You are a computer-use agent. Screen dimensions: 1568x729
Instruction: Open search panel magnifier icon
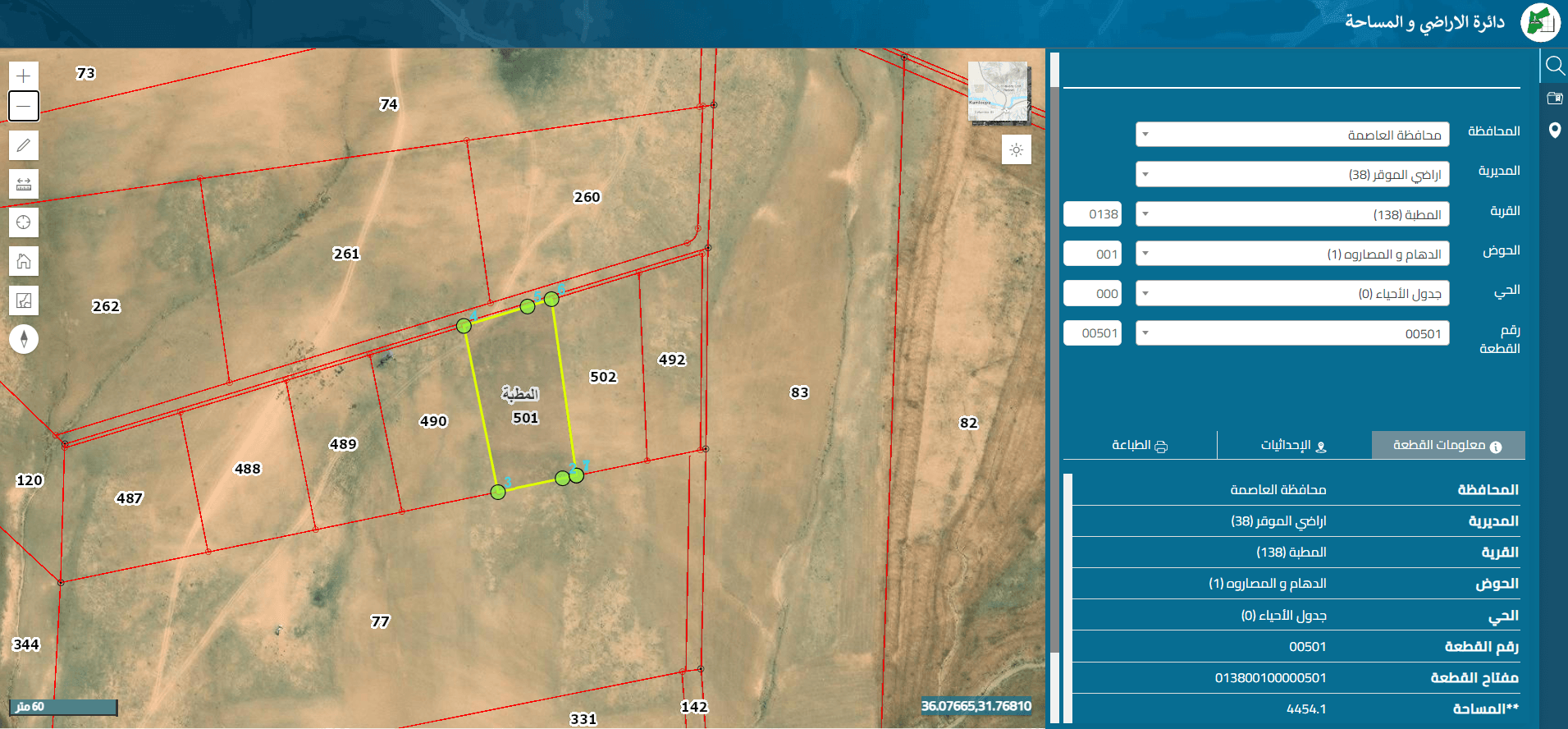[x=1555, y=66]
